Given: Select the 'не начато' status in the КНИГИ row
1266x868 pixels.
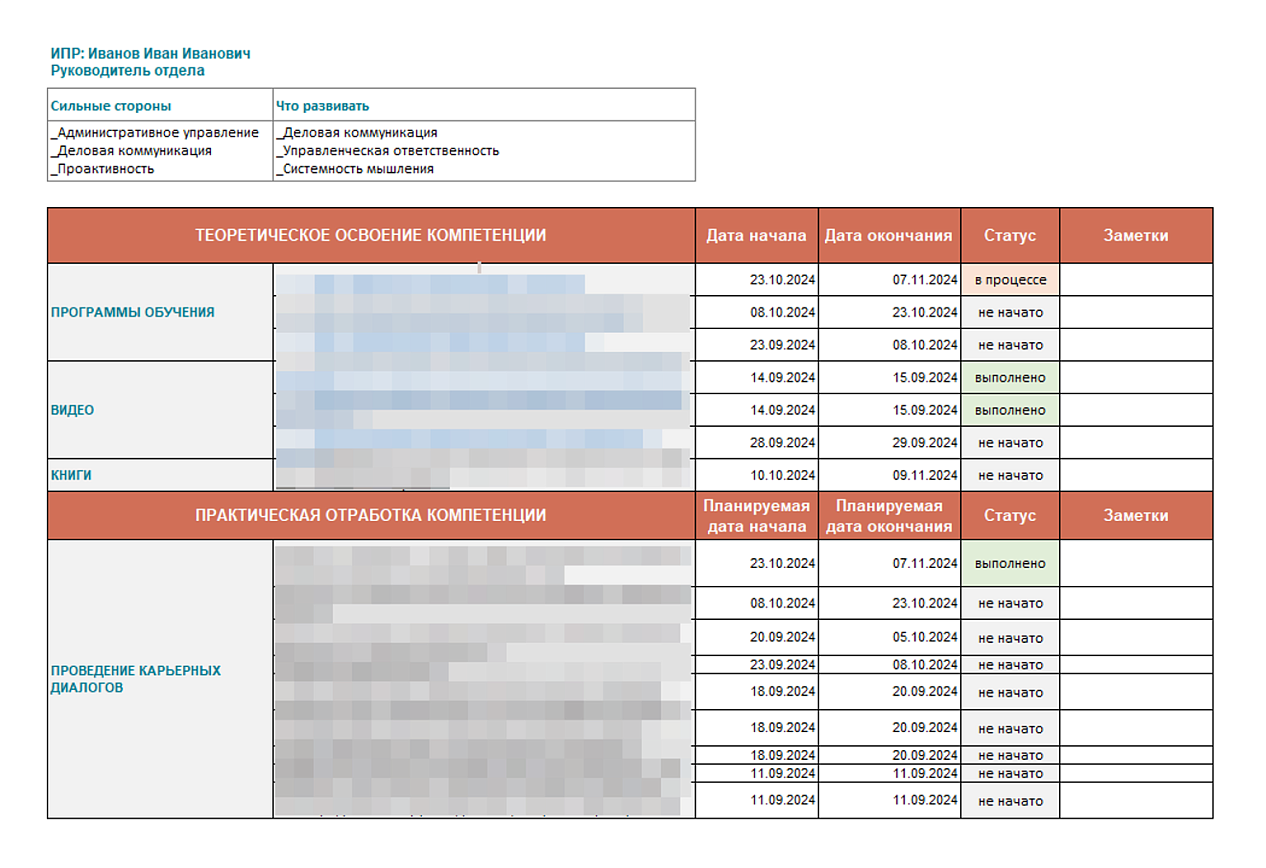Looking at the screenshot, I should (x=1010, y=475).
